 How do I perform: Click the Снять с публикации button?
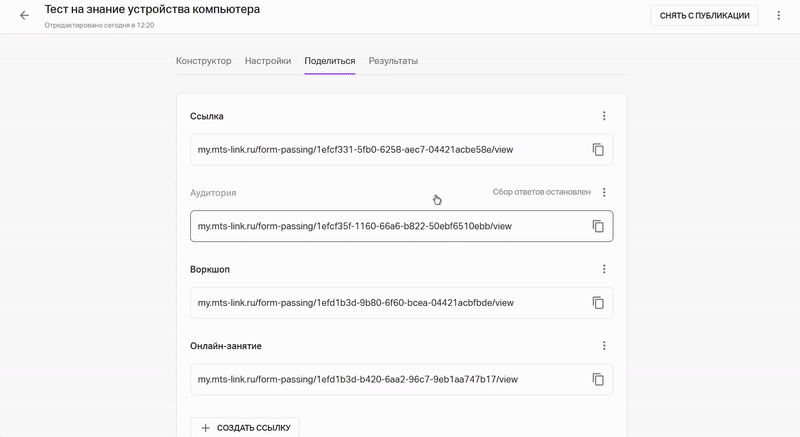coord(704,16)
